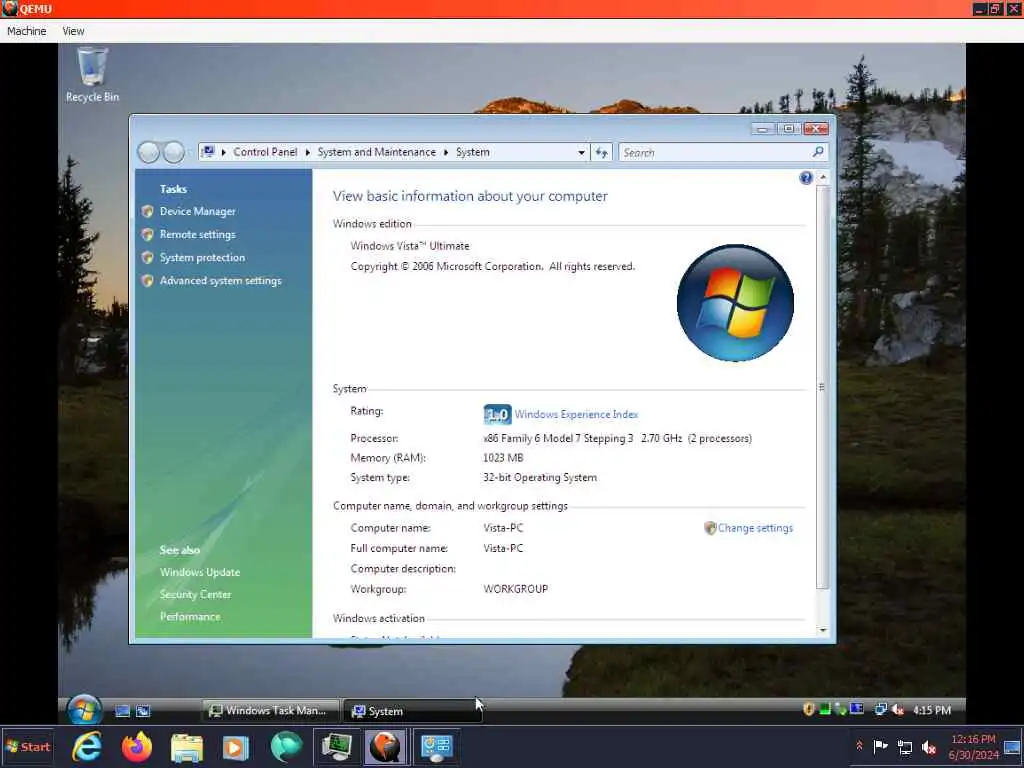Image resolution: width=1024 pixels, height=768 pixels.
Task: Expand hidden tray icons chevron on host
Action: coord(859,746)
